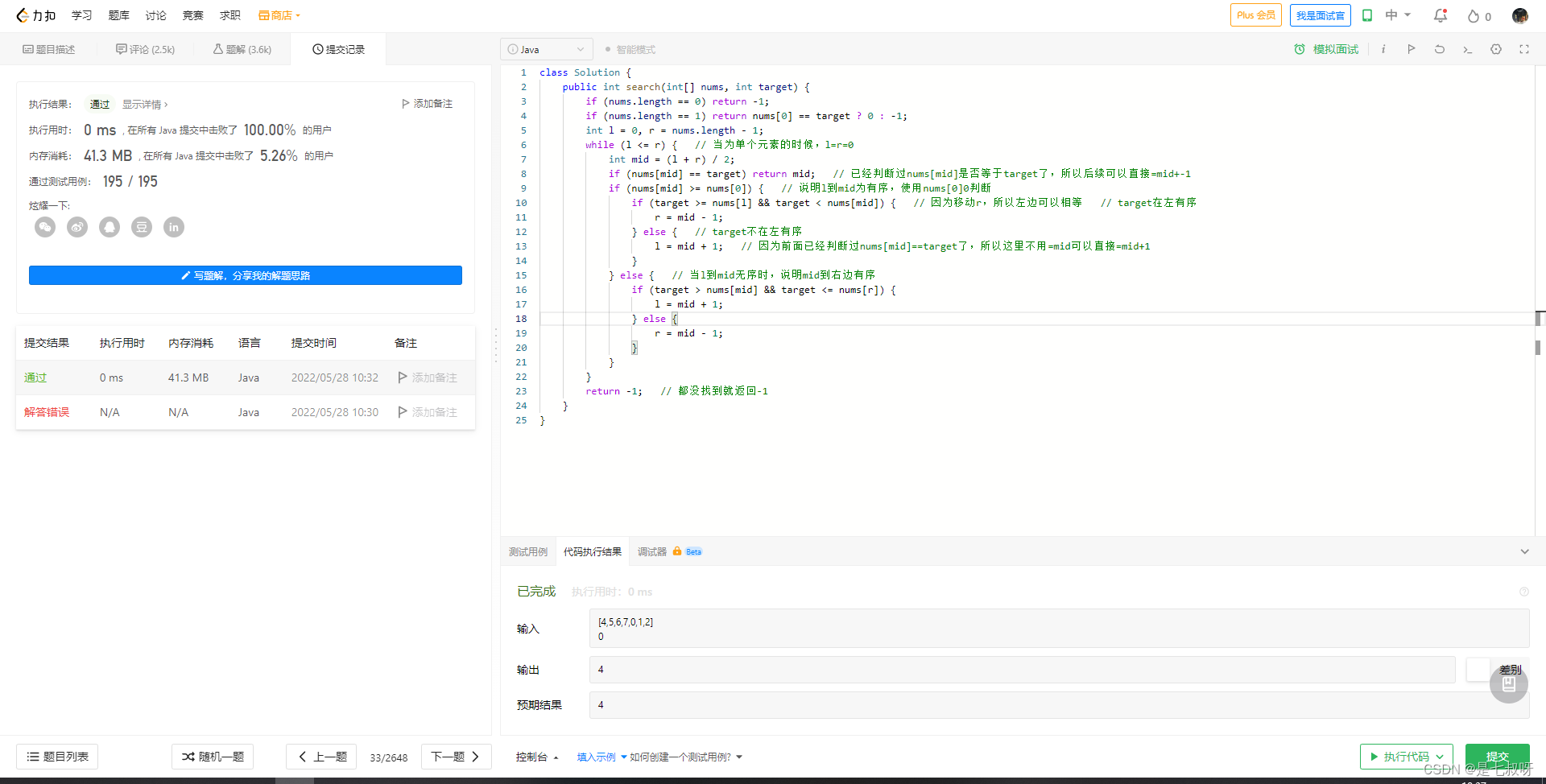Open 题目列表 problem list
The height and width of the screenshot is (784, 1546).
(x=57, y=757)
